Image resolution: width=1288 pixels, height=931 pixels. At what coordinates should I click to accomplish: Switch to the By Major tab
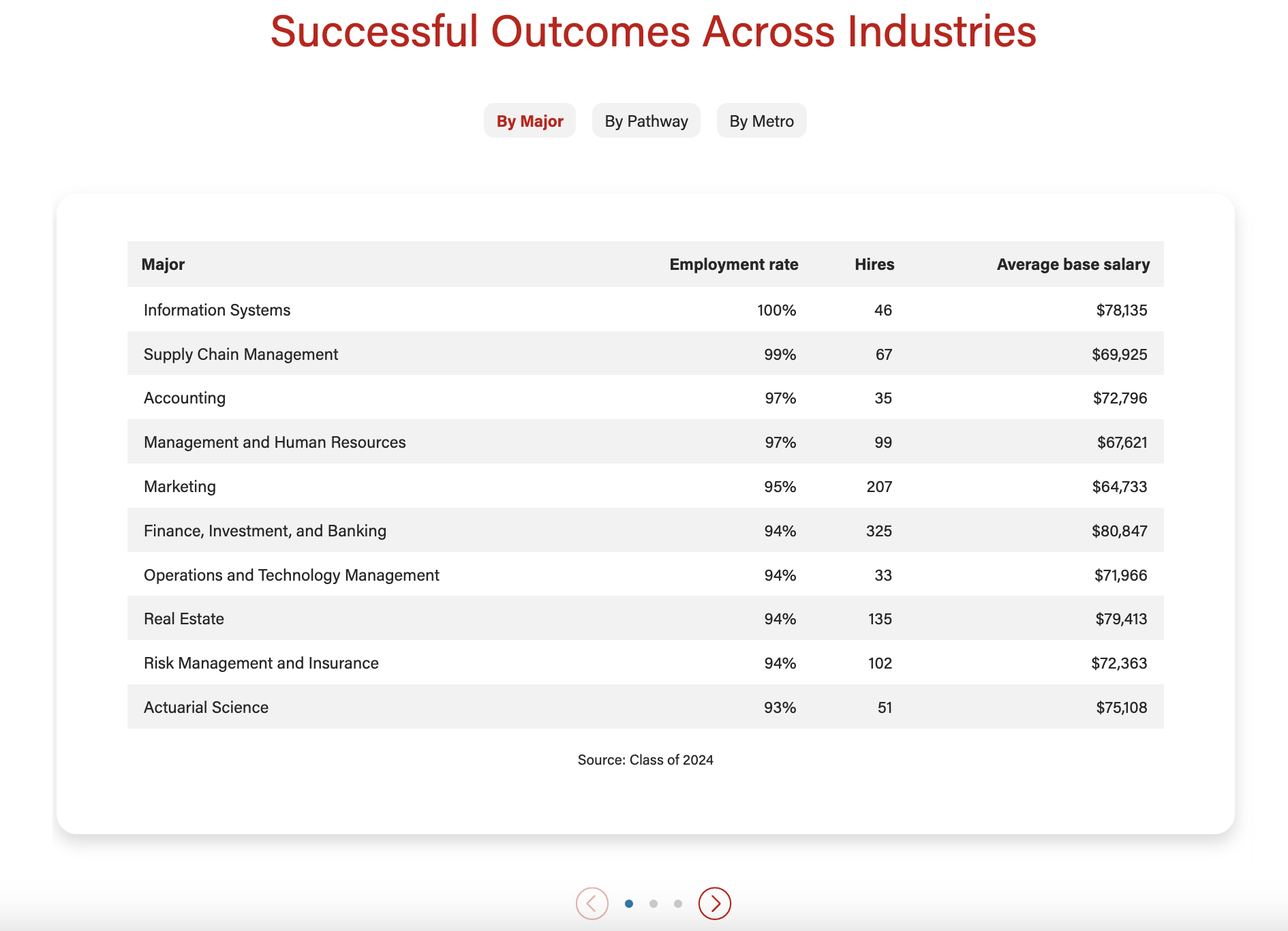point(530,121)
